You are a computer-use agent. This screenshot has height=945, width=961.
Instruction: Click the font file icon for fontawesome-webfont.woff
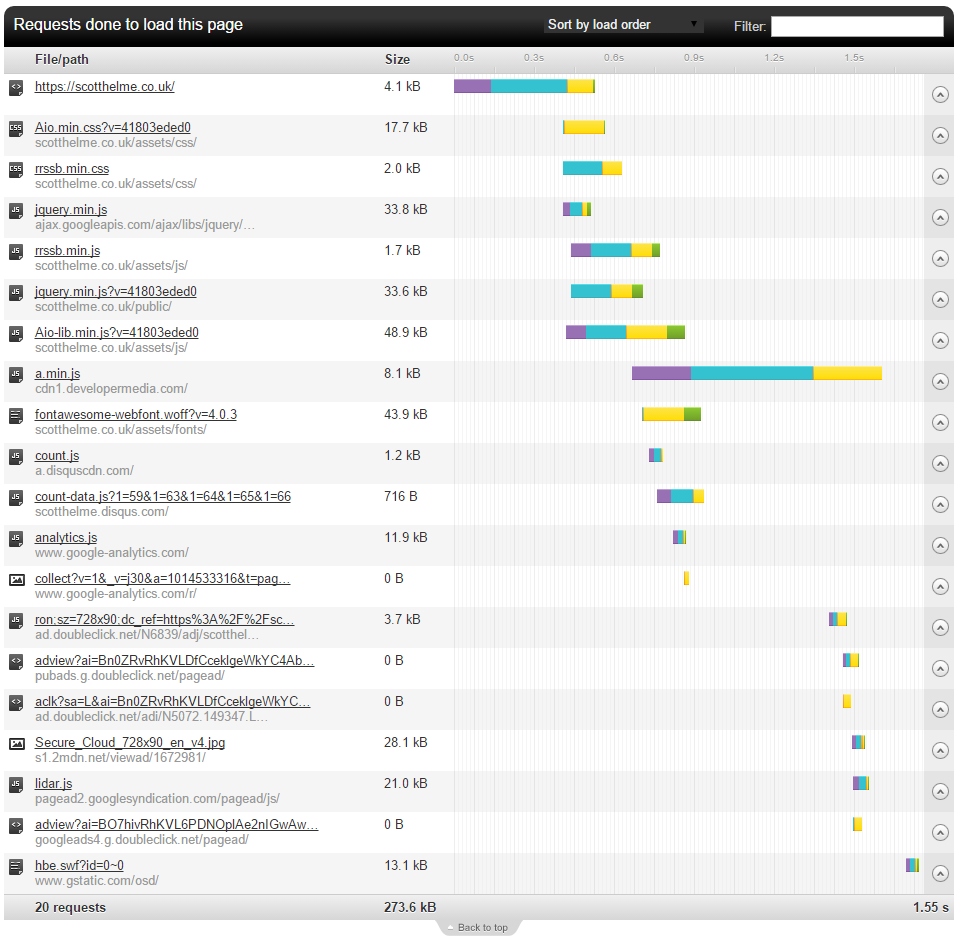click(x=16, y=415)
